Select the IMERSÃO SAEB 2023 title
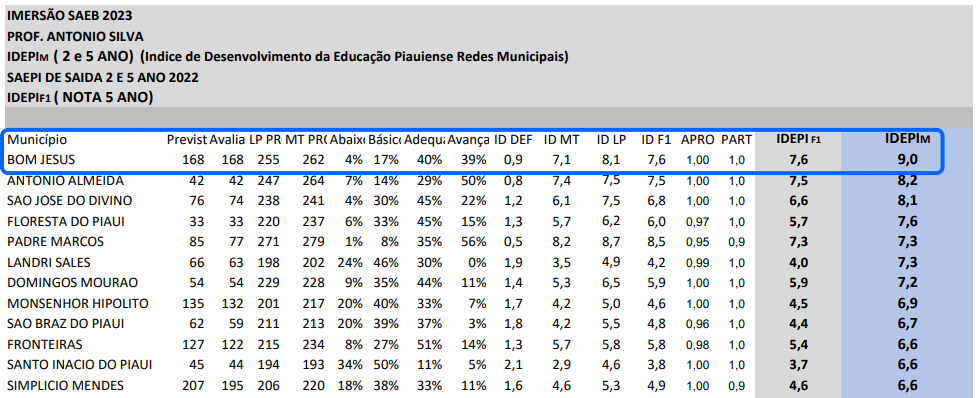 (x=70, y=16)
